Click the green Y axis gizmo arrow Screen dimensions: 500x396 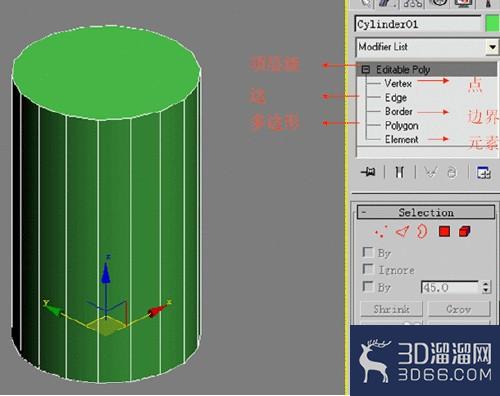point(53,310)
